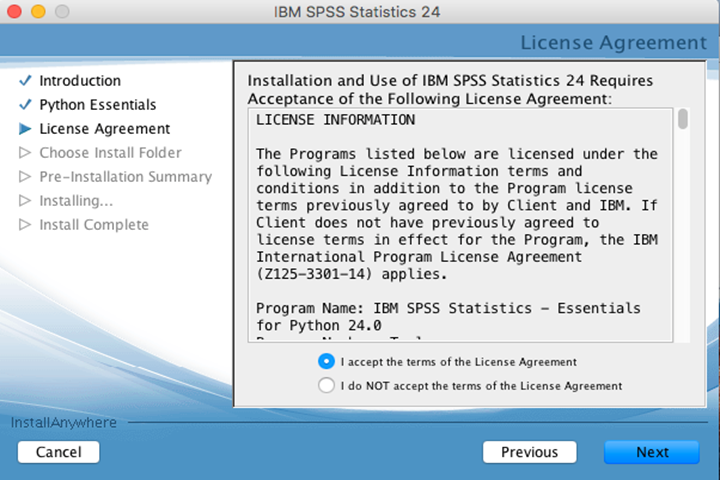
Task: Close the window with red button
Action: coord(15,11)
